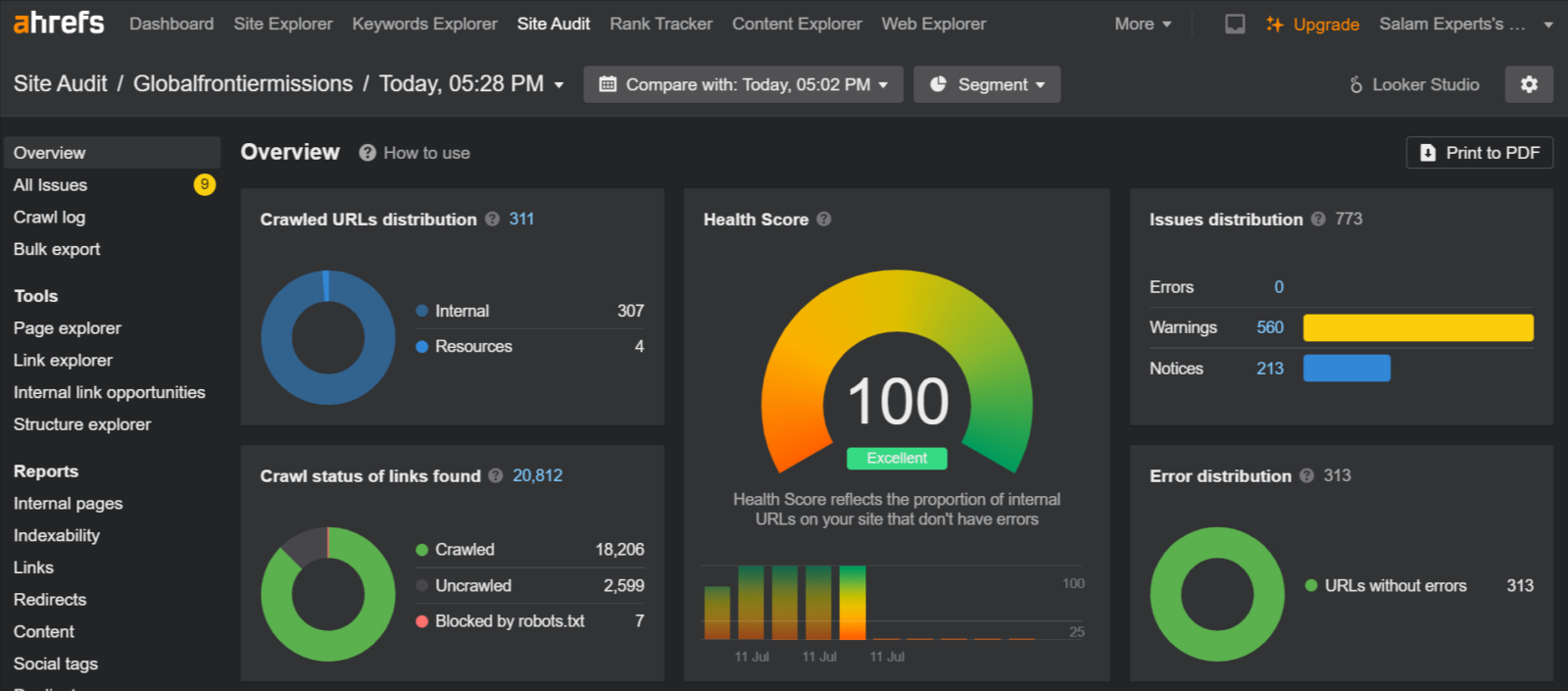
Task: Open Social tags report
Action: [x=56, y=664]
